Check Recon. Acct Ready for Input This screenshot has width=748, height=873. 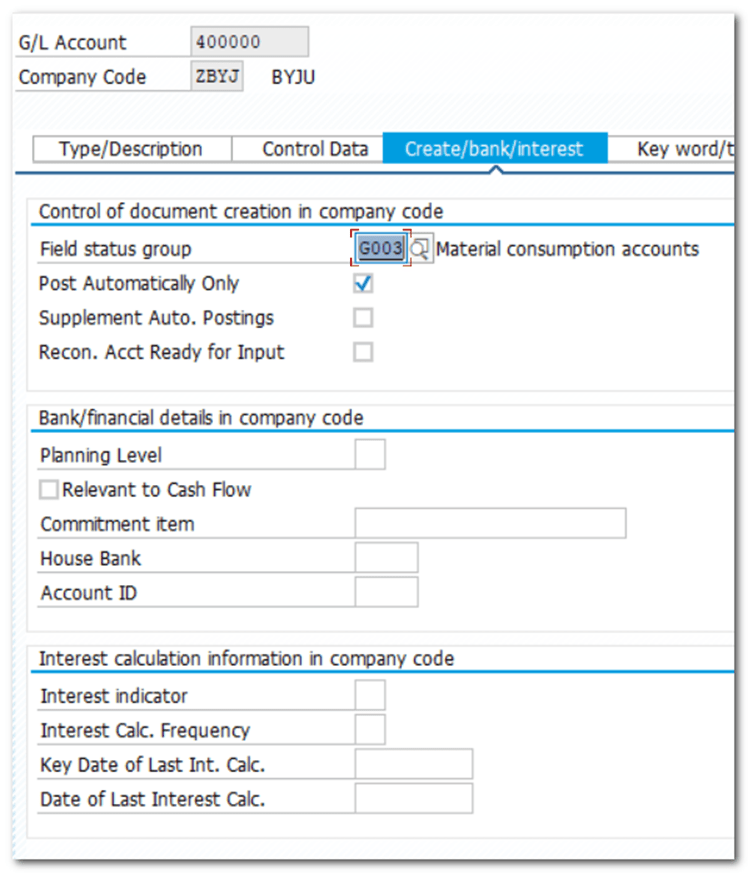(x=363, y=352)
